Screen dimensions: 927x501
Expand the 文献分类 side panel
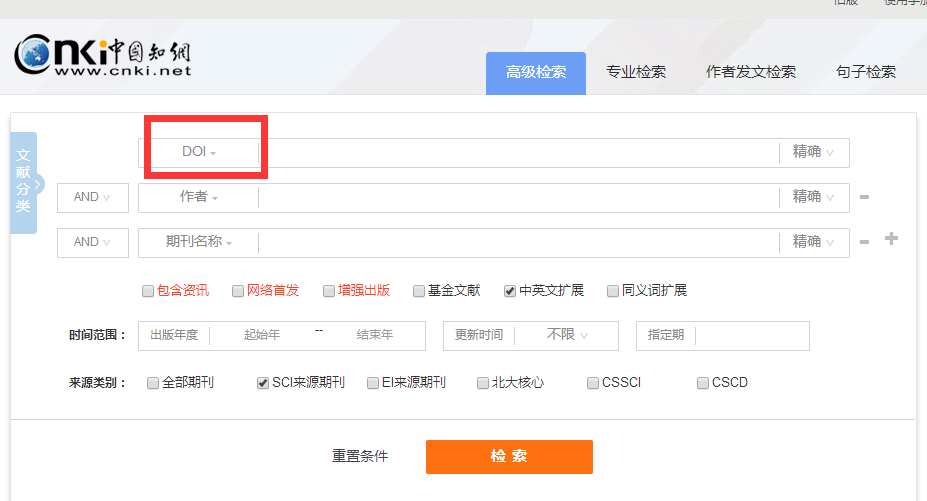24,183
